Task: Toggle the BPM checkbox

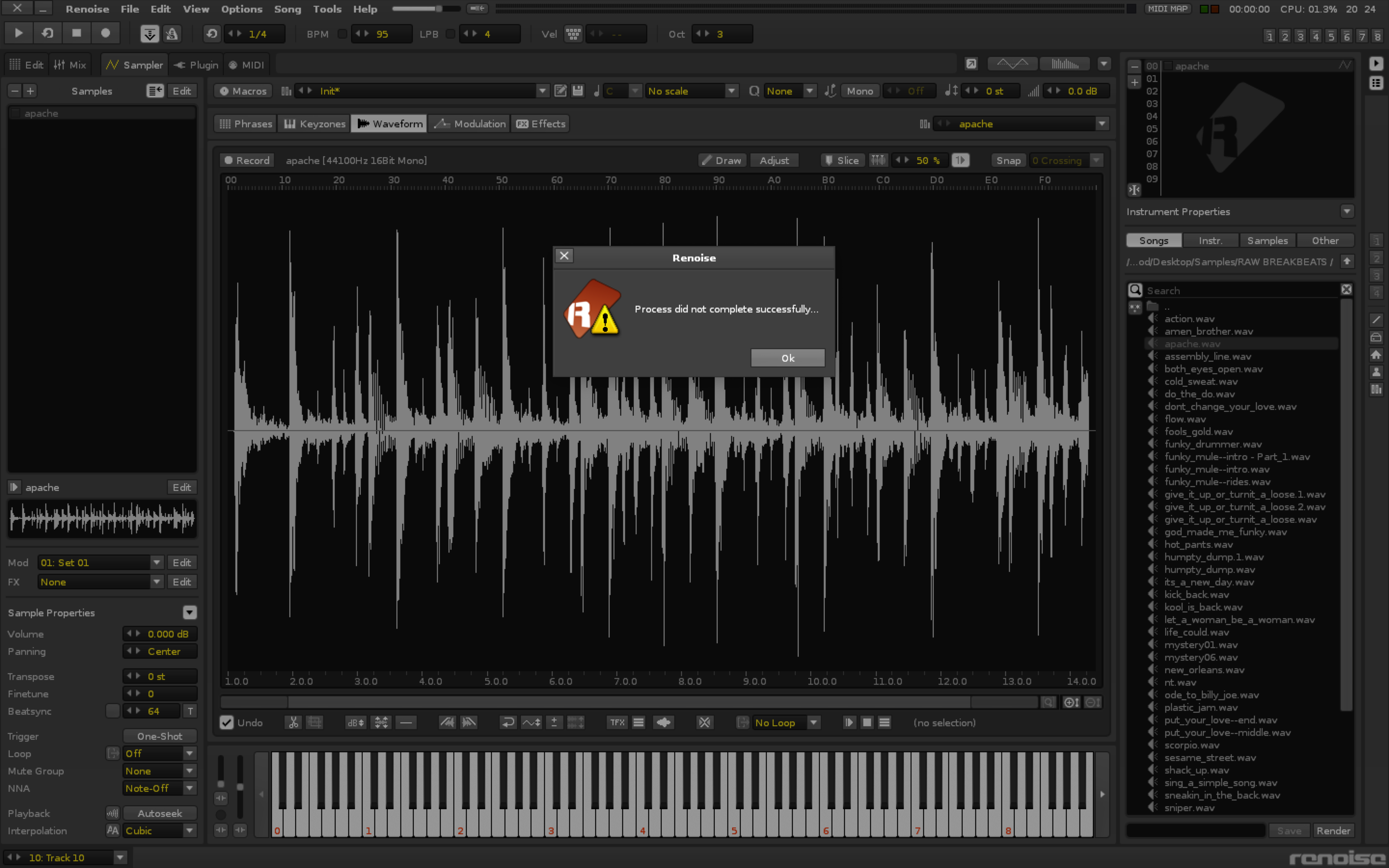Action: 342,34
